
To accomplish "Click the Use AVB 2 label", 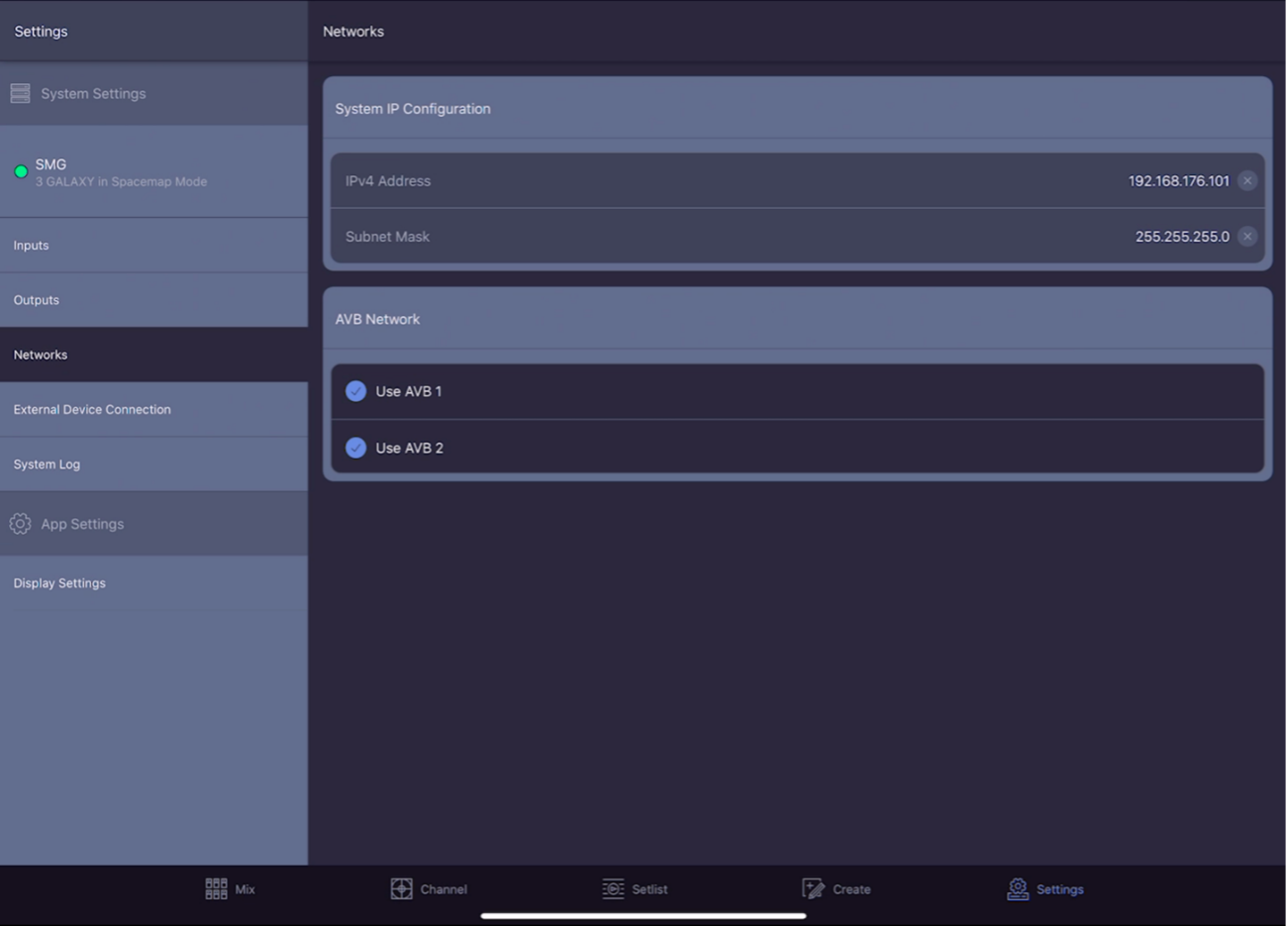I will click(409, 448).
